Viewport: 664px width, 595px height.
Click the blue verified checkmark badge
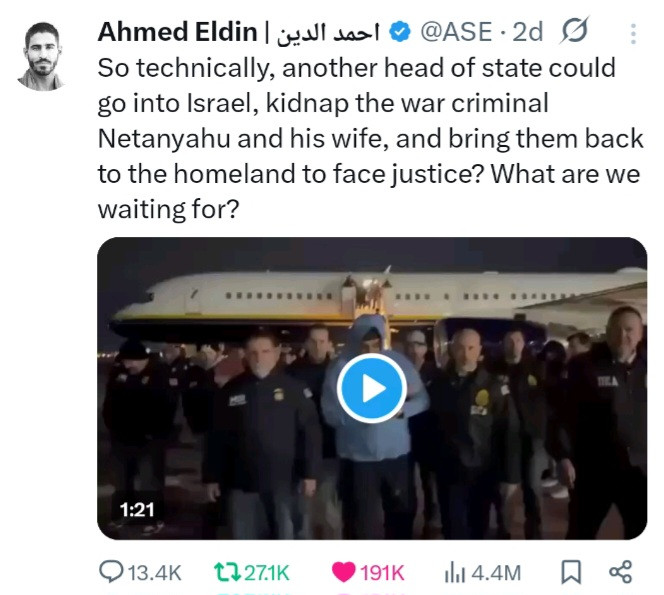(400, 32)
